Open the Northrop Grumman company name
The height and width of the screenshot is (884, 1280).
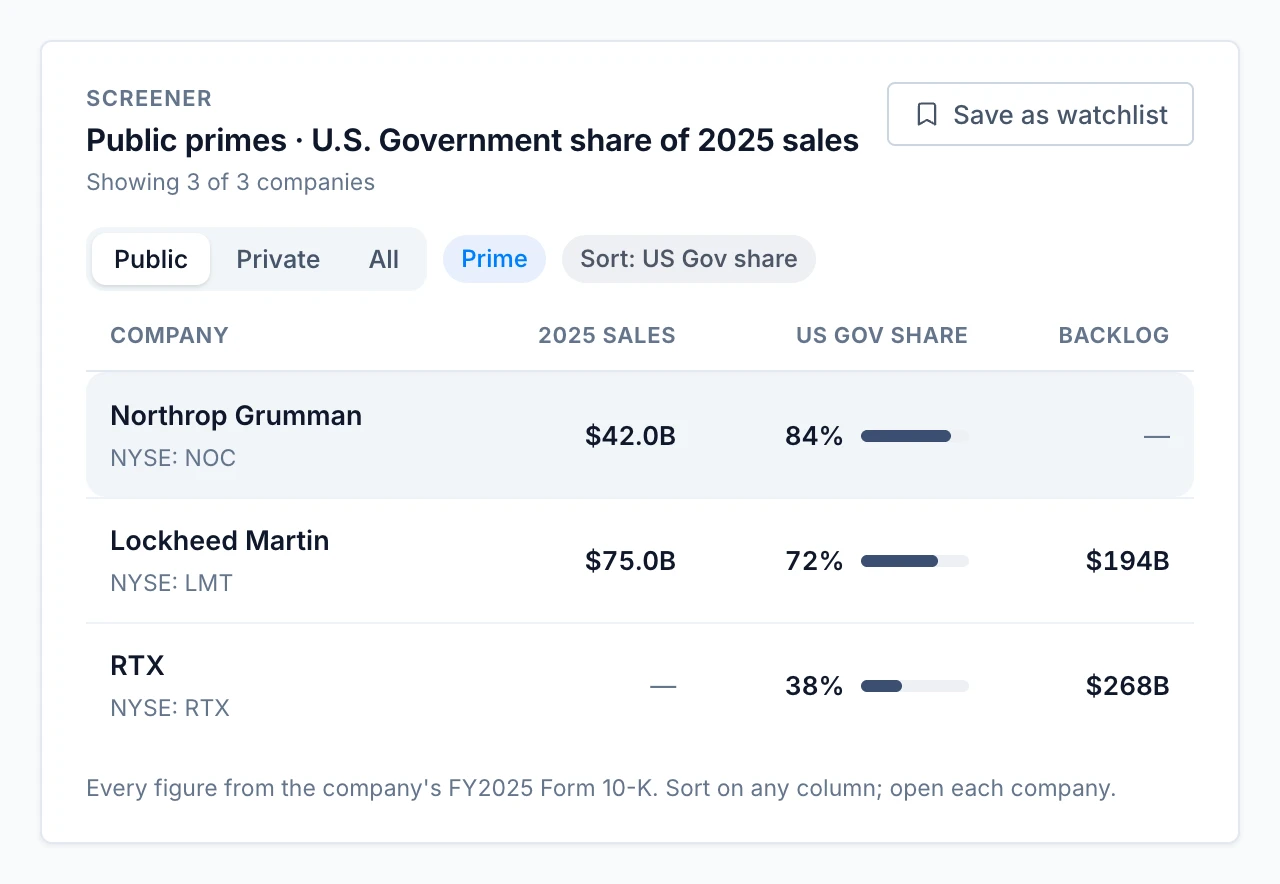click(236, 415)
